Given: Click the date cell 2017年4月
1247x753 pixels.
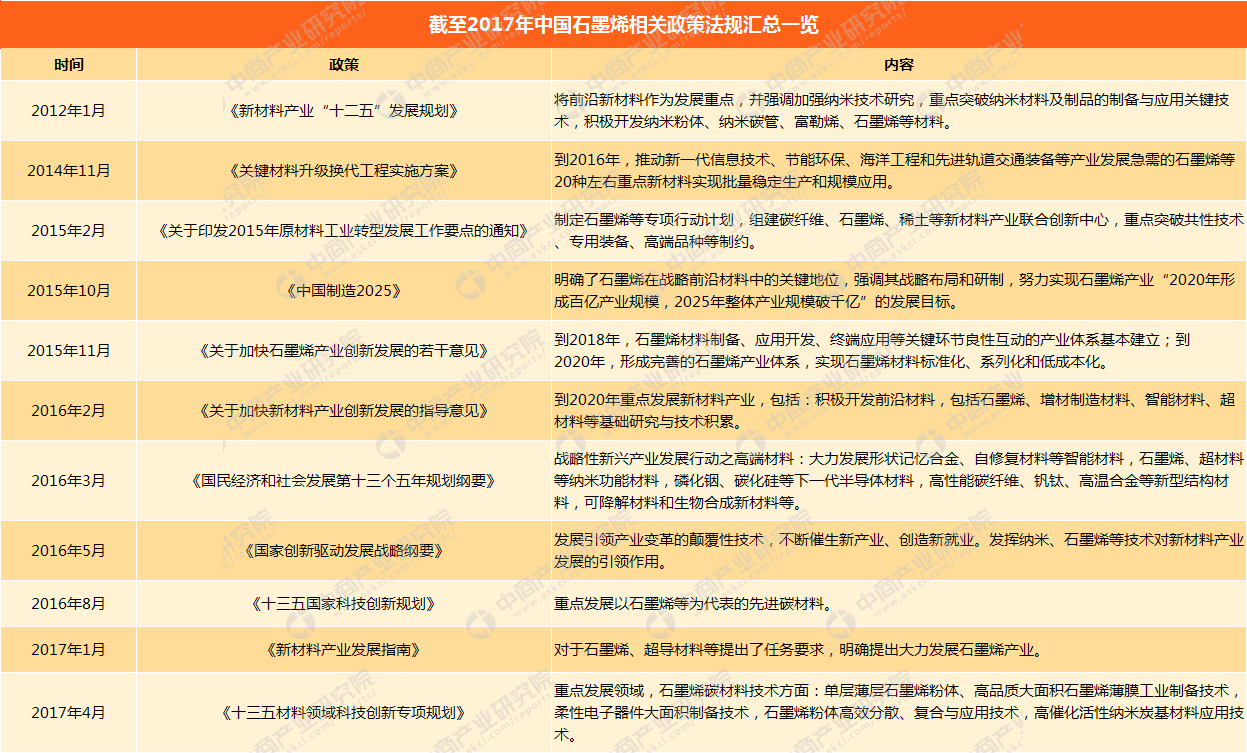Looking at the screenshot, I should [x=68, y=713].
